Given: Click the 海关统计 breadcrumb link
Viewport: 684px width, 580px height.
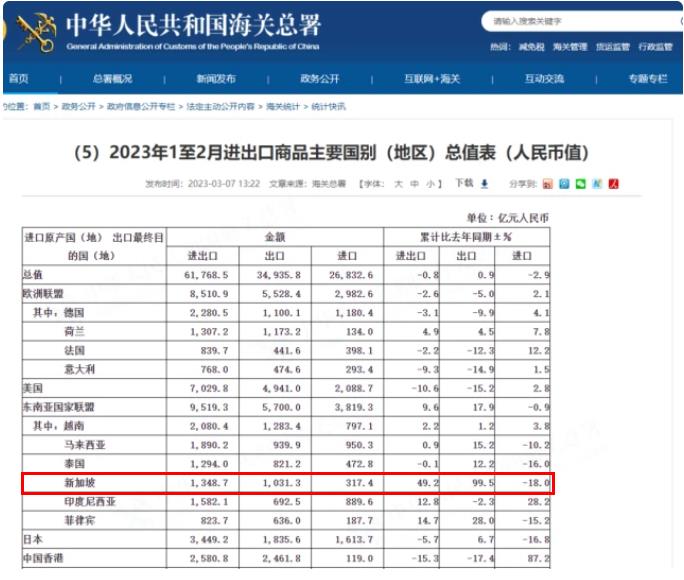Looking at the screenshot, I should pos(283,106).
